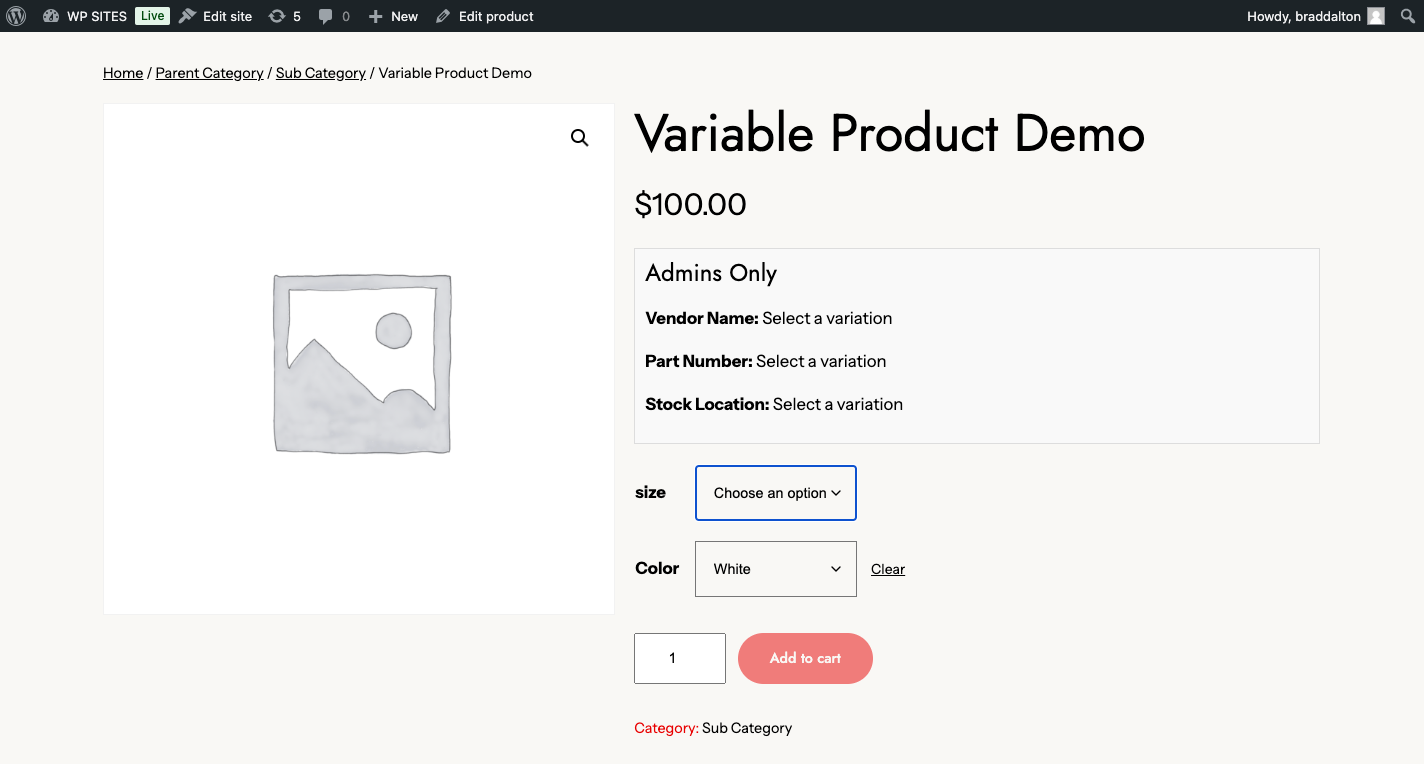Click the Live status badge
Image resolution: width=1424 pixels, height=764 pixels.
tap(152, 16)
